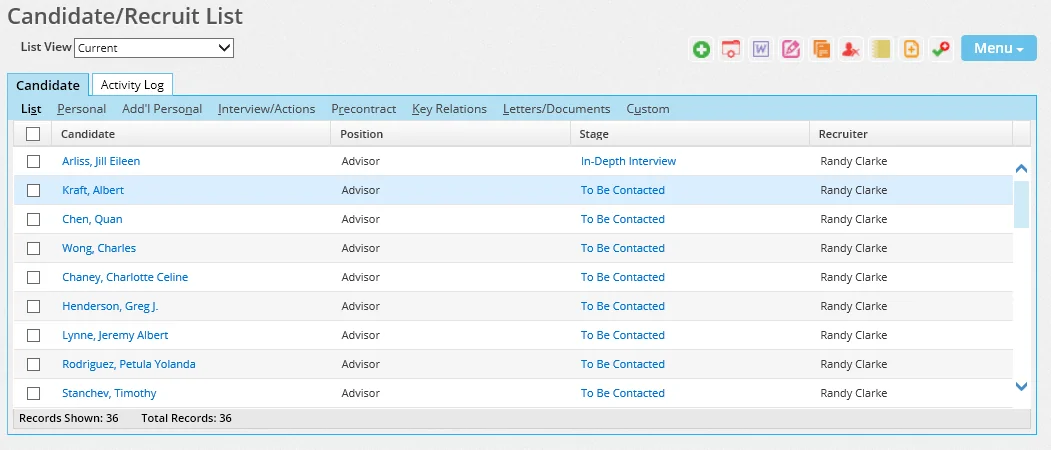The image size is (1051, 450).
Task: Check the box for Chaney, Charlotte Celine
Action: point(33,277)
